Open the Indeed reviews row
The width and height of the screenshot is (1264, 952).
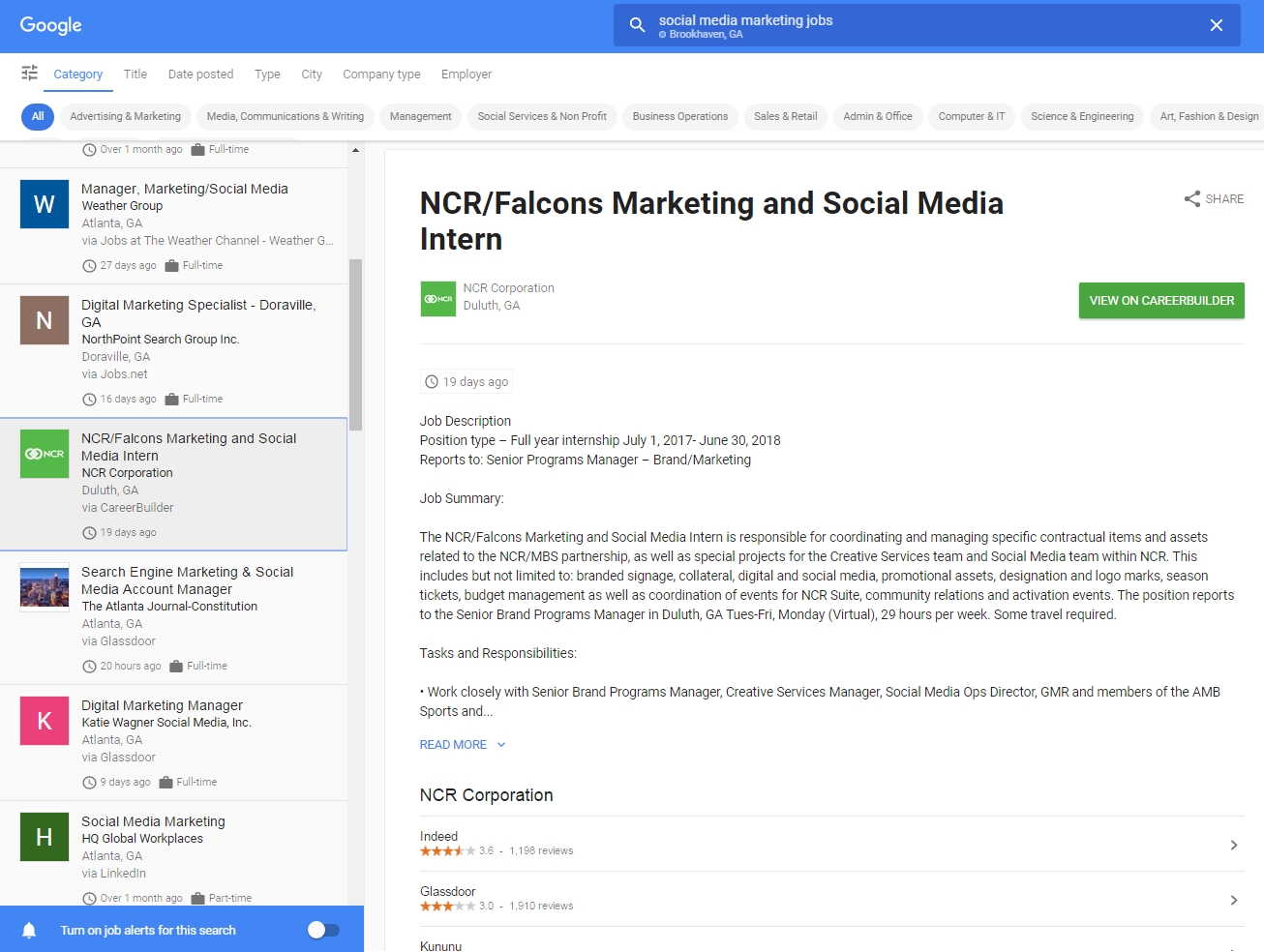(x=831, y=844)
